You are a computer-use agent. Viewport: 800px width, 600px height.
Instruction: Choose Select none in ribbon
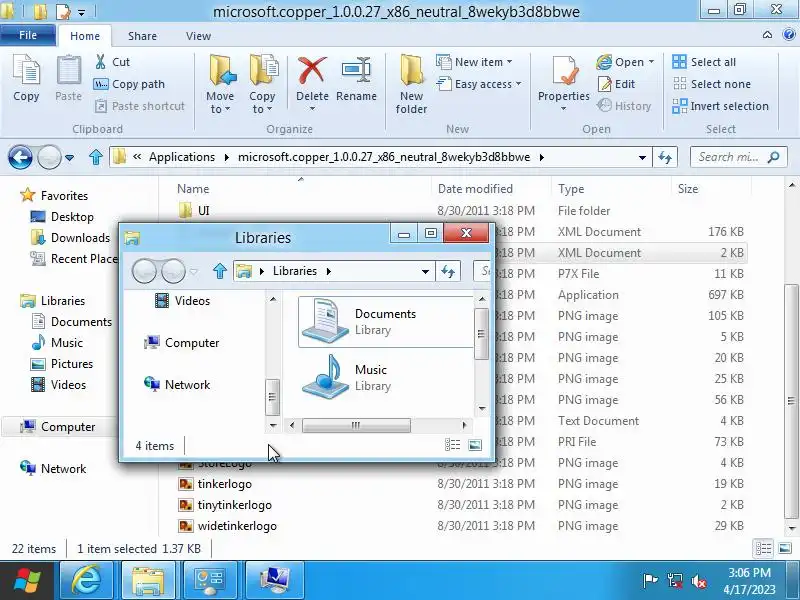[711, 84]
